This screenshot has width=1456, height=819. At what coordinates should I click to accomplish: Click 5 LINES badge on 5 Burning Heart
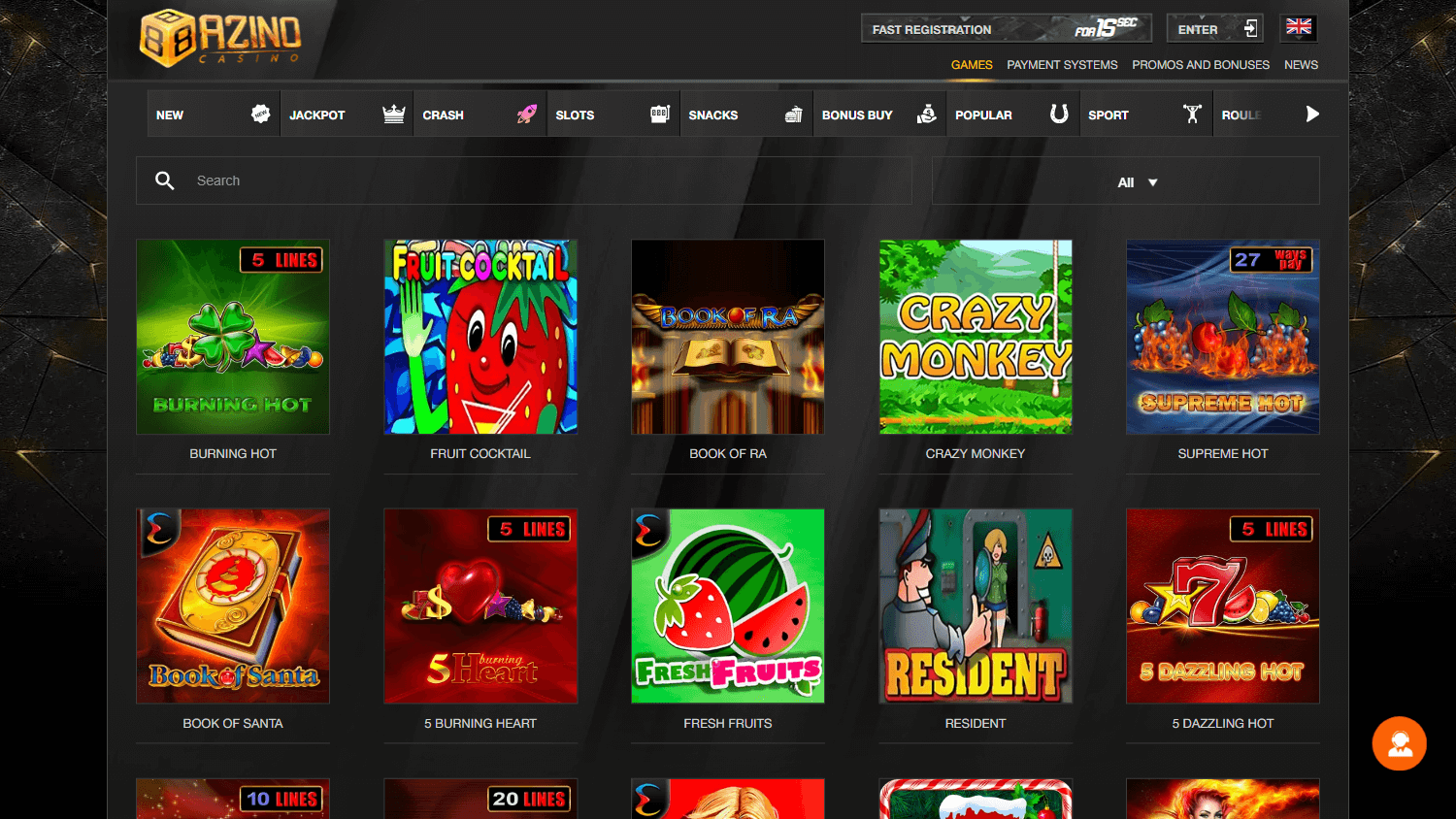click(530, 529)
